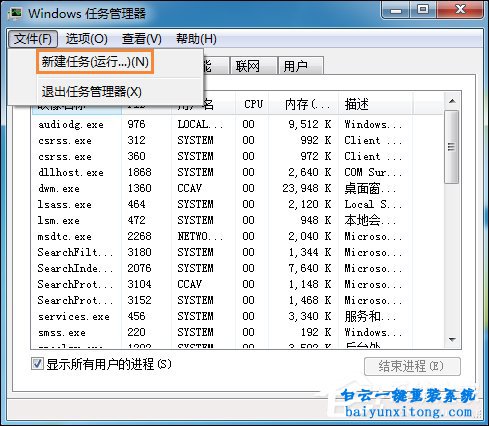Select the lsm.exe process
Screen dimensions: 489x426
238,220
